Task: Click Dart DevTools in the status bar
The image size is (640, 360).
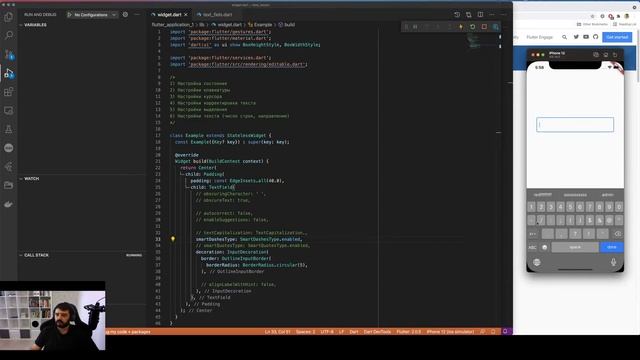Action: (x=377, y=332)
